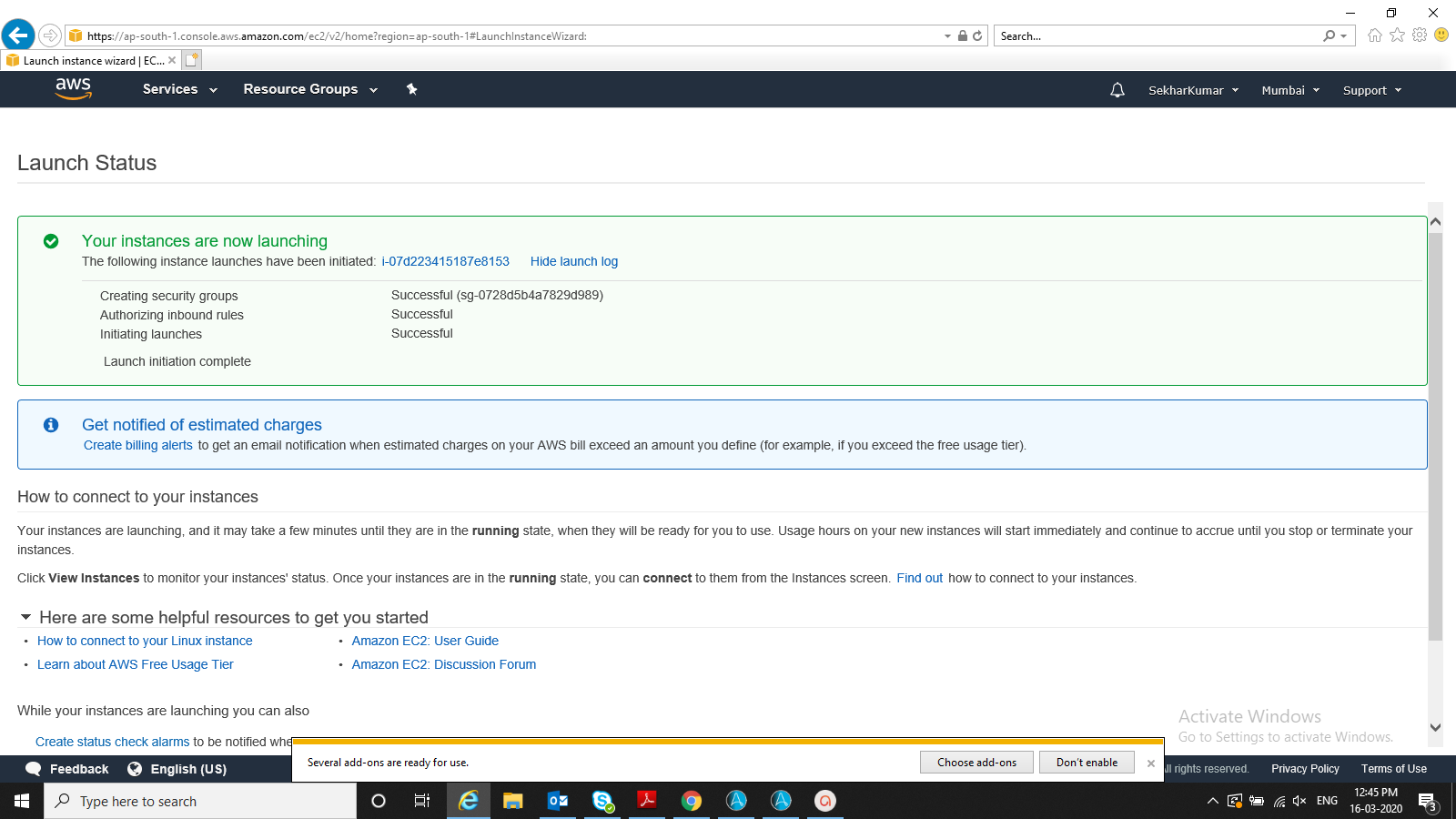Click Choose add-ons button
1456x819 pixels.
[976, 763]
